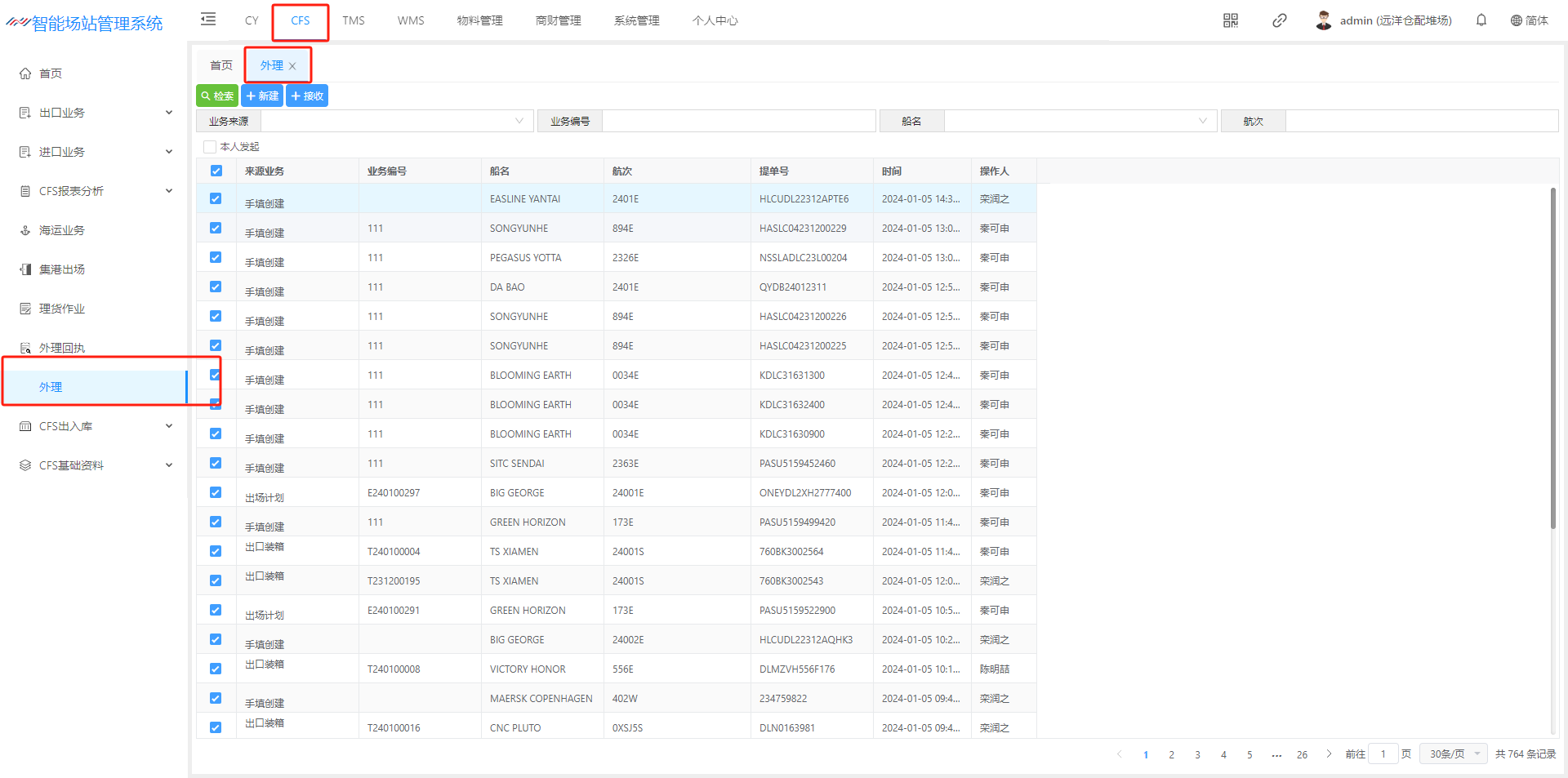1568x778 pixels.
Task: Uncheck the select-all header checkbox
Action: [x=216, y=171]
